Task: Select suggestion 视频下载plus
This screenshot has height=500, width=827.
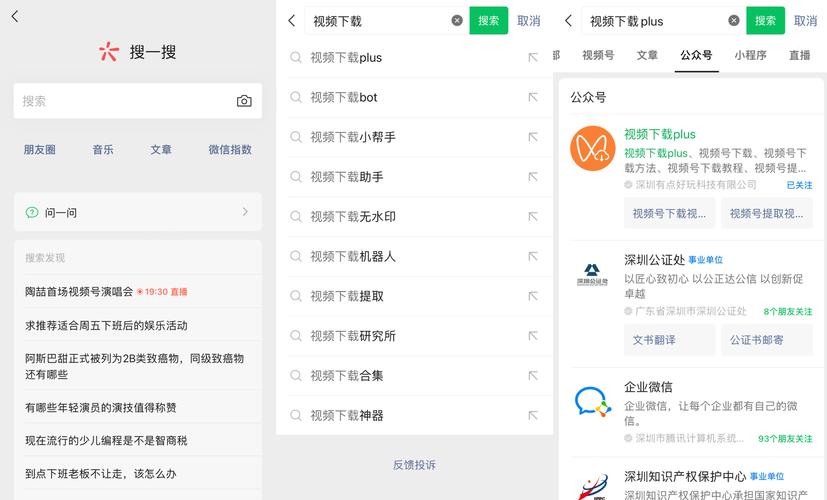Action: pyautogui.click(x=346, y=57)
